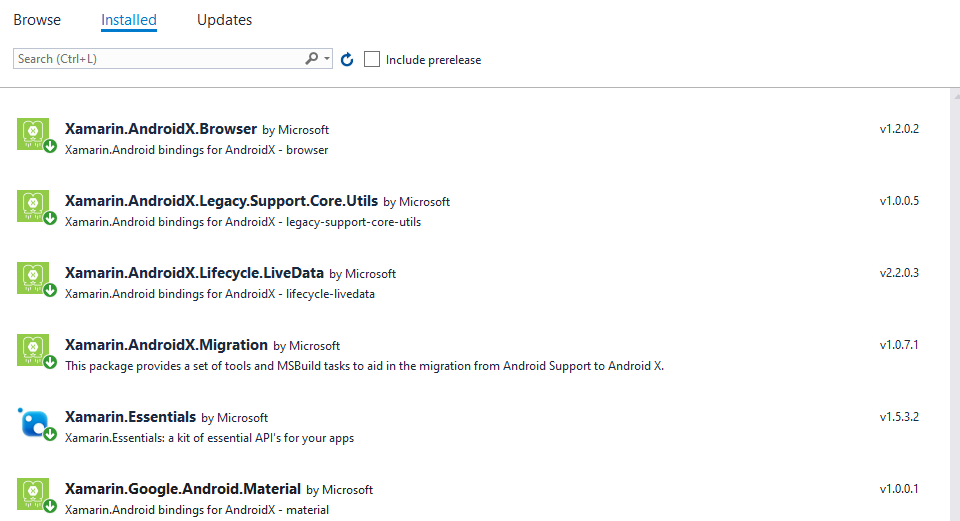Click version v1.2.0.2 of Browser package
Image resolution: width=960 pixels, height=521 pixels.
coord(899,129)
